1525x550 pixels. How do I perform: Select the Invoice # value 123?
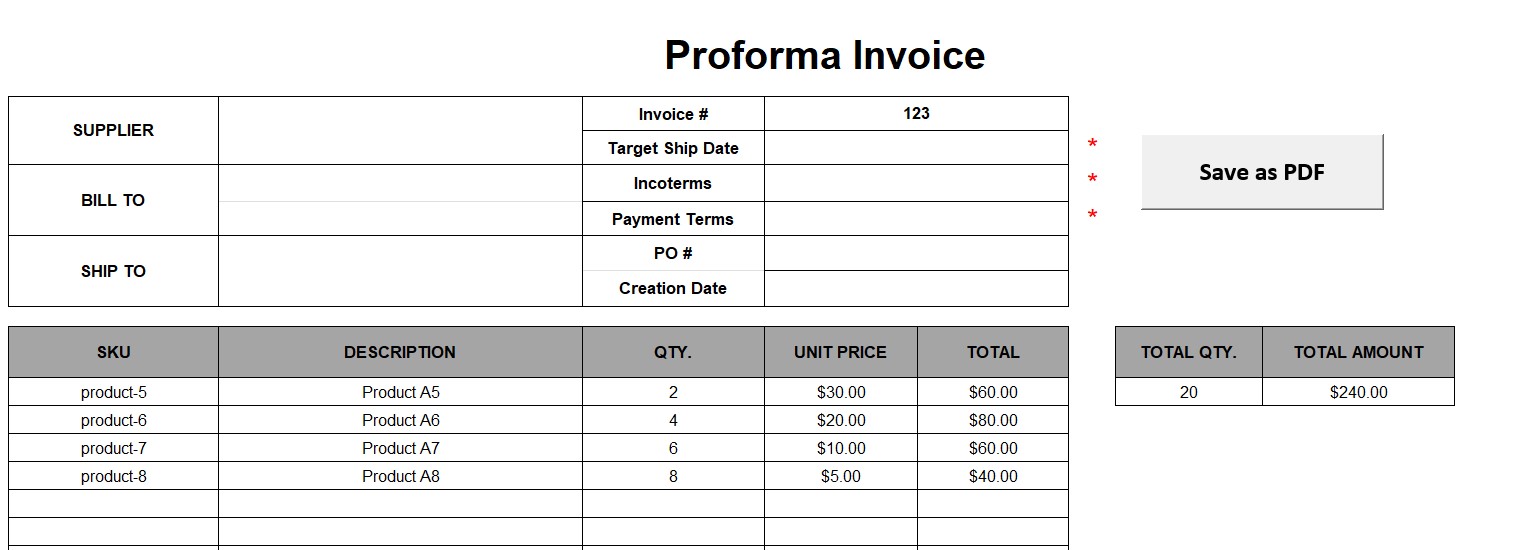pos(916,114)
